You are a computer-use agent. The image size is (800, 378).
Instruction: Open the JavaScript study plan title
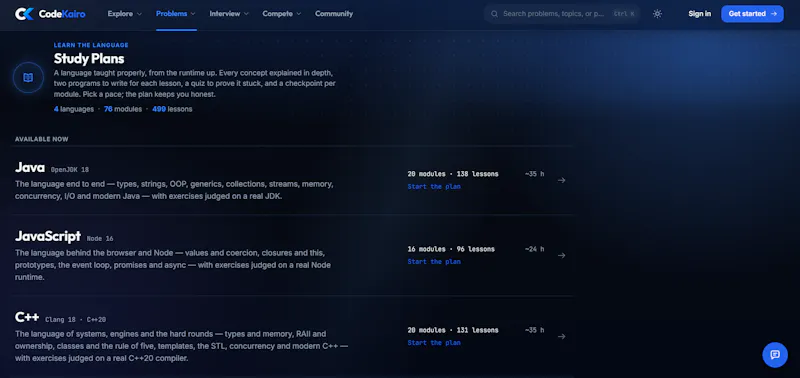coord(48,236)
